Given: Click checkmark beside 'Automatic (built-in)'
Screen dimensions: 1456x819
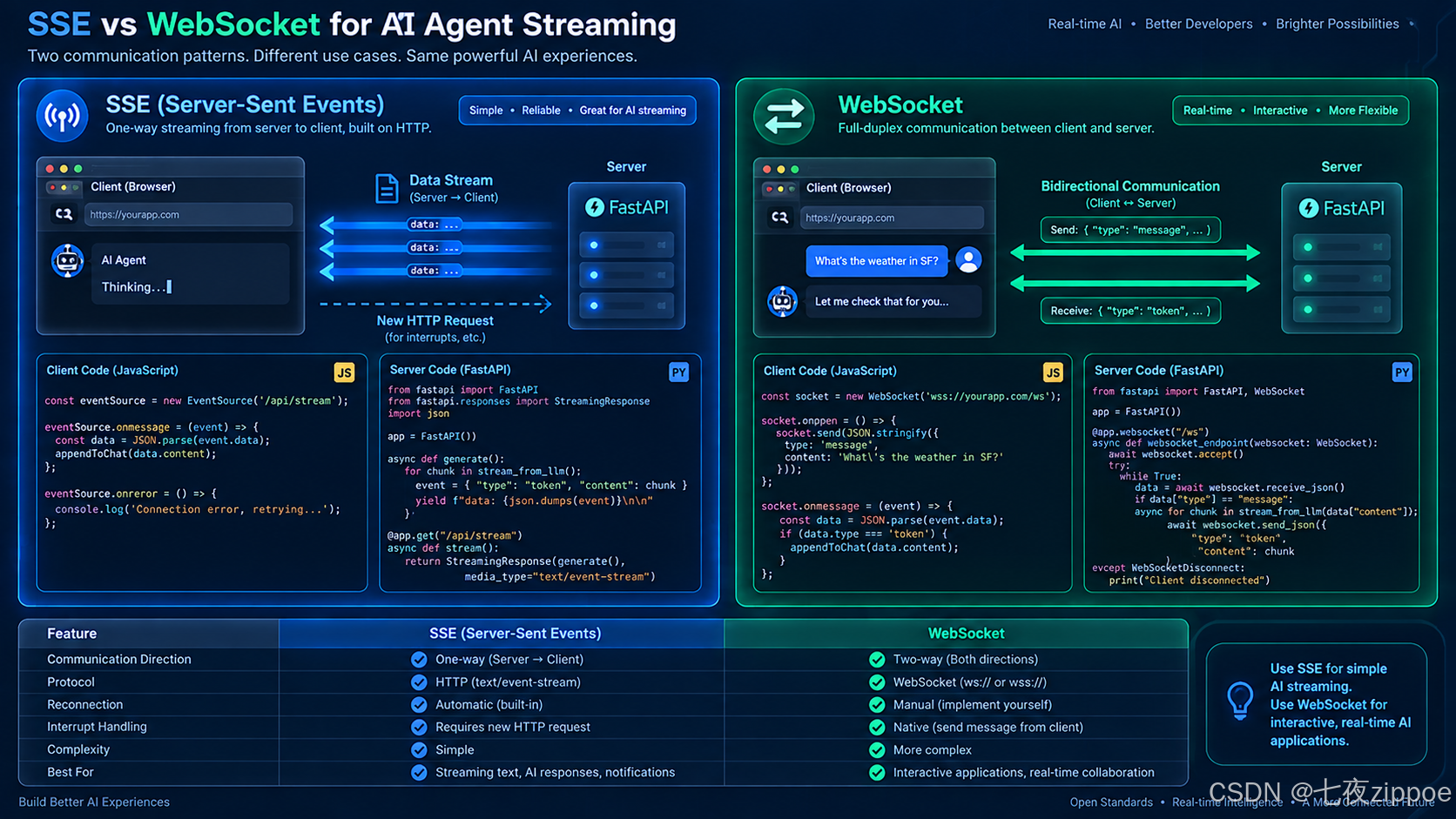Looking at the screenshot, I should [x=419, y=705].
